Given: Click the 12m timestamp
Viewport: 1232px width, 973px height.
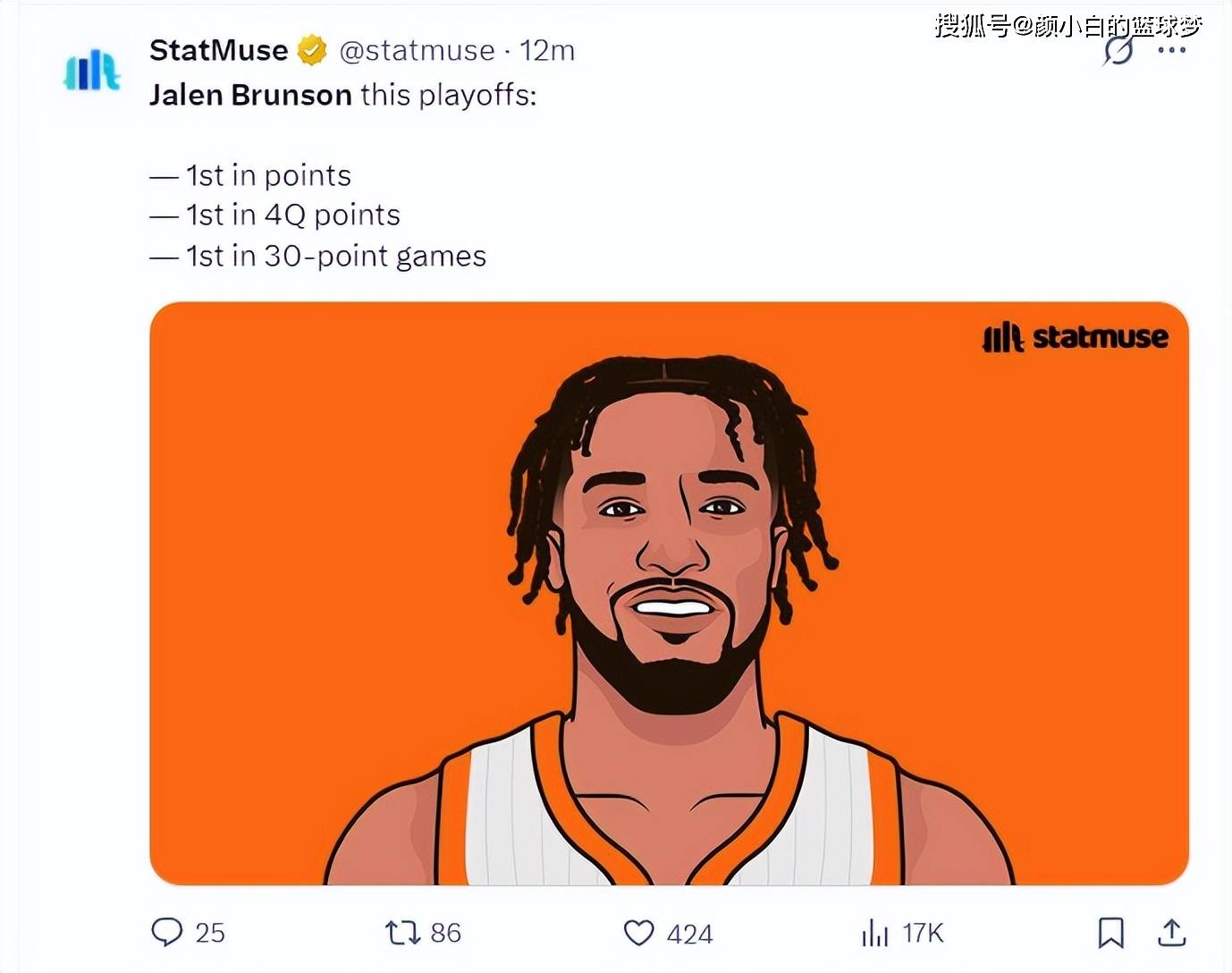Looking at the screenshot, I should point(547,51).
